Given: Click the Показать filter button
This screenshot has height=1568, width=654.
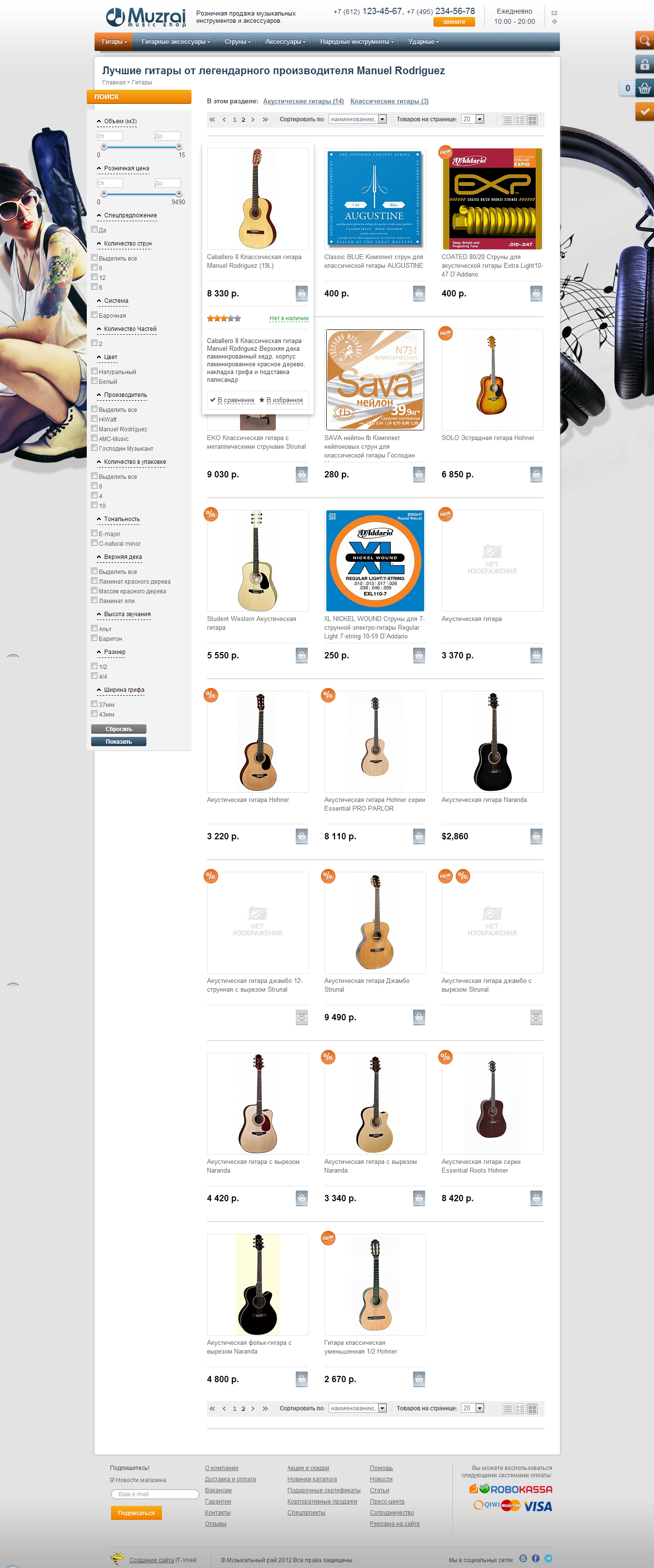Looking at the screenshot, I should click(119, 741).
